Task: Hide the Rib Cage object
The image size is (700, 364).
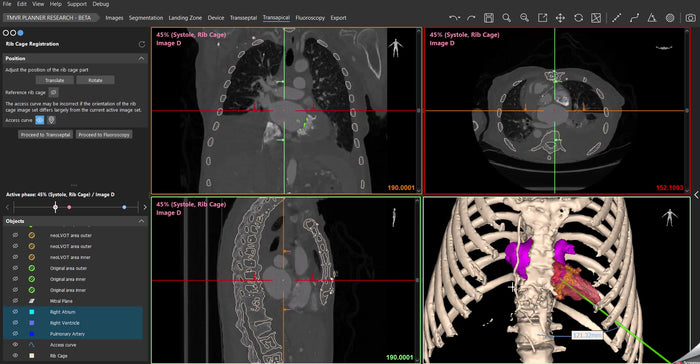Action: 15,356
